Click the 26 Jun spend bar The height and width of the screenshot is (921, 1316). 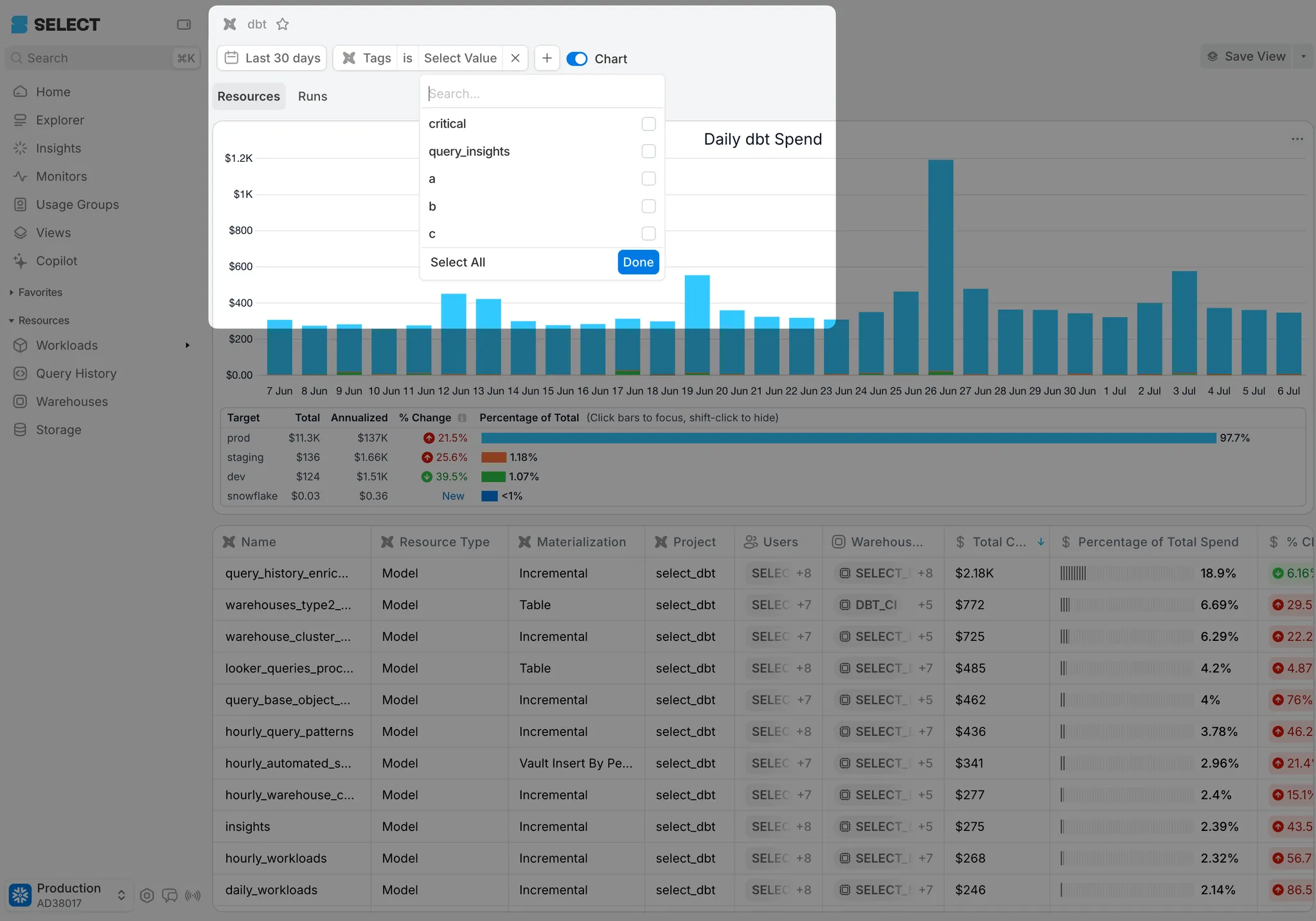pyautogui.click(x=941, y=267)
